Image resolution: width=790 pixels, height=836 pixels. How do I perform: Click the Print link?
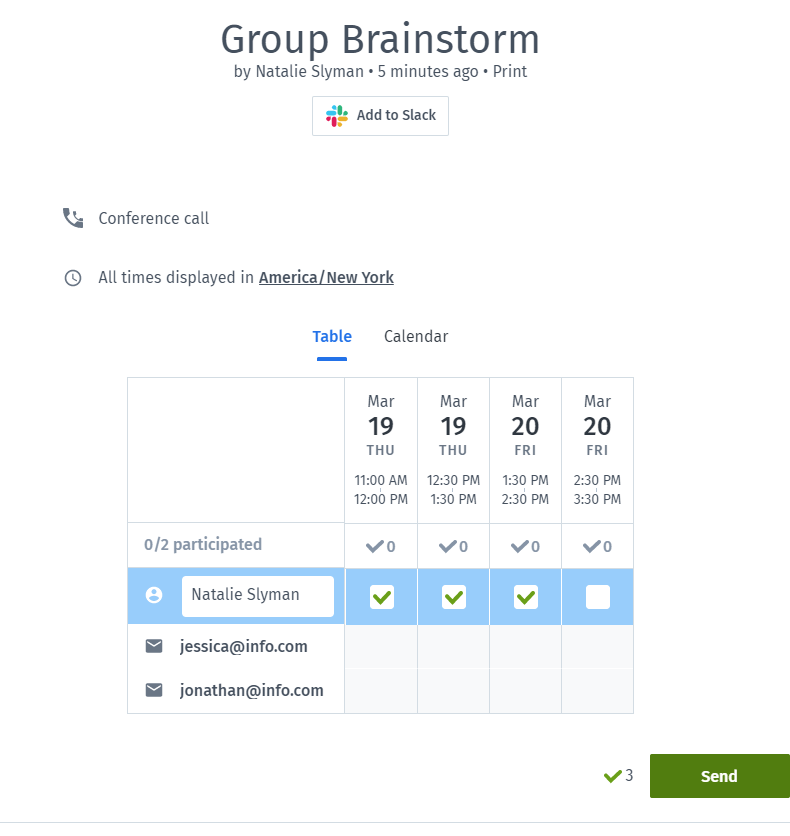[510, 71]
